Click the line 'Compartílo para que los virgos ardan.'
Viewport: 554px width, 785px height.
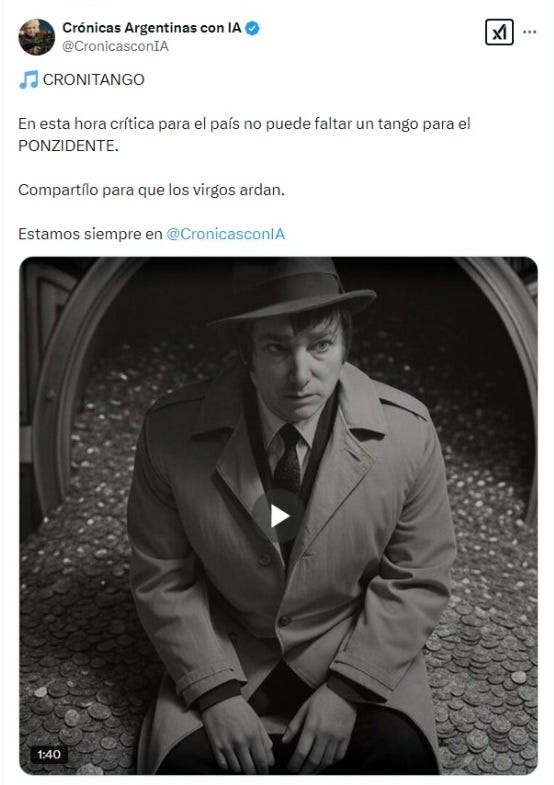point(151,190)
